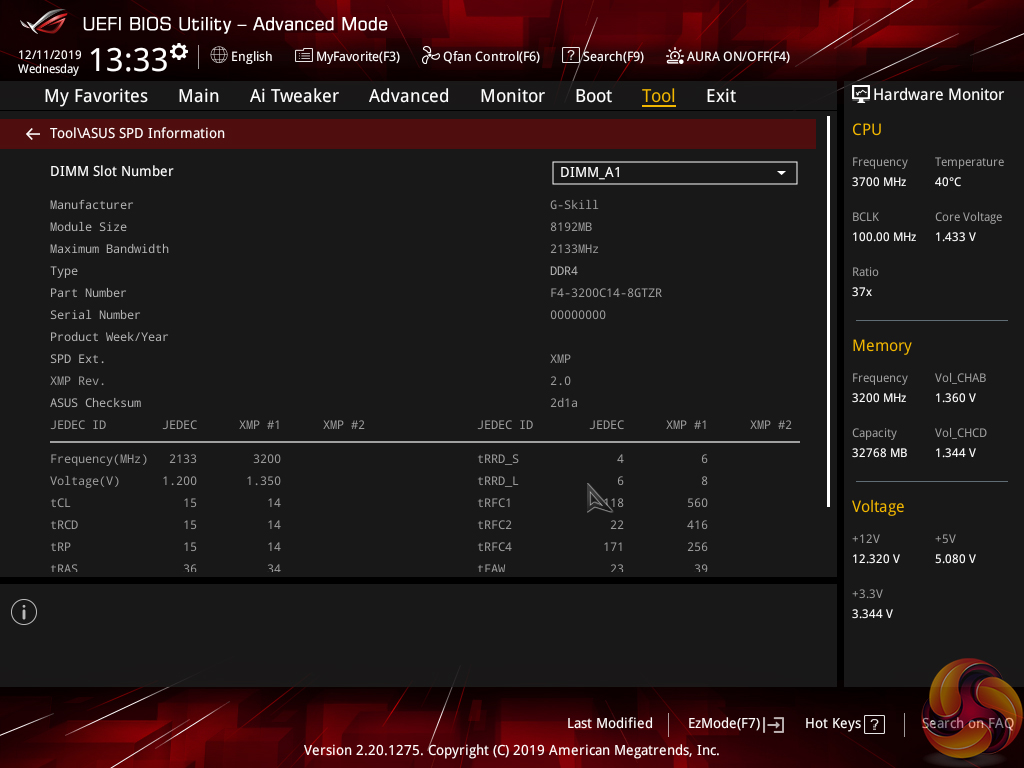Click the SPD list vertical scrollbar
Image resolution: width=1024 pixels, height=768 pixels.
[828, 312]
